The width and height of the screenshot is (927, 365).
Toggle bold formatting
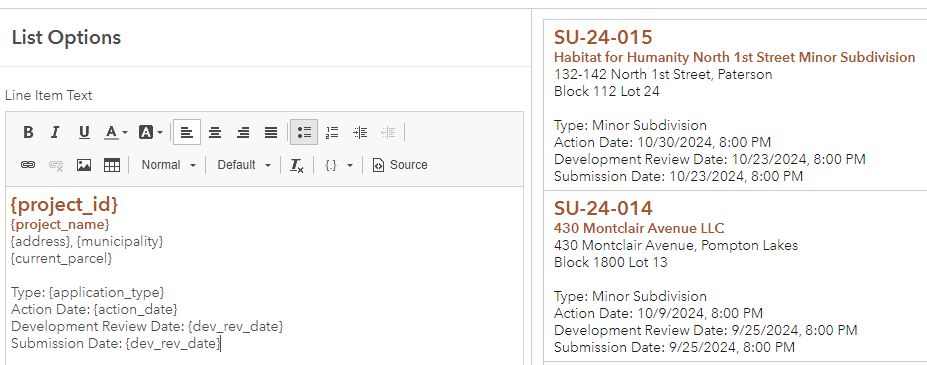(28, 132)
